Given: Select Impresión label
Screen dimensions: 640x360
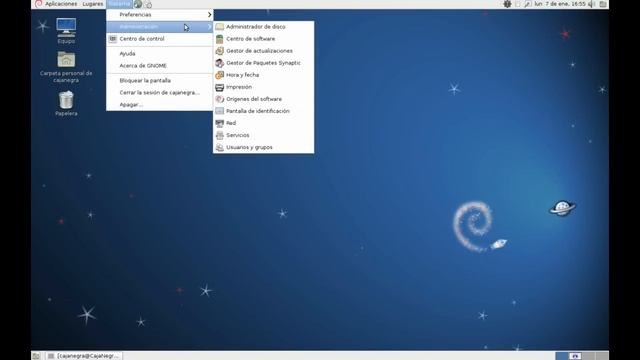Looking at the screenshot, I should [239, 87].
